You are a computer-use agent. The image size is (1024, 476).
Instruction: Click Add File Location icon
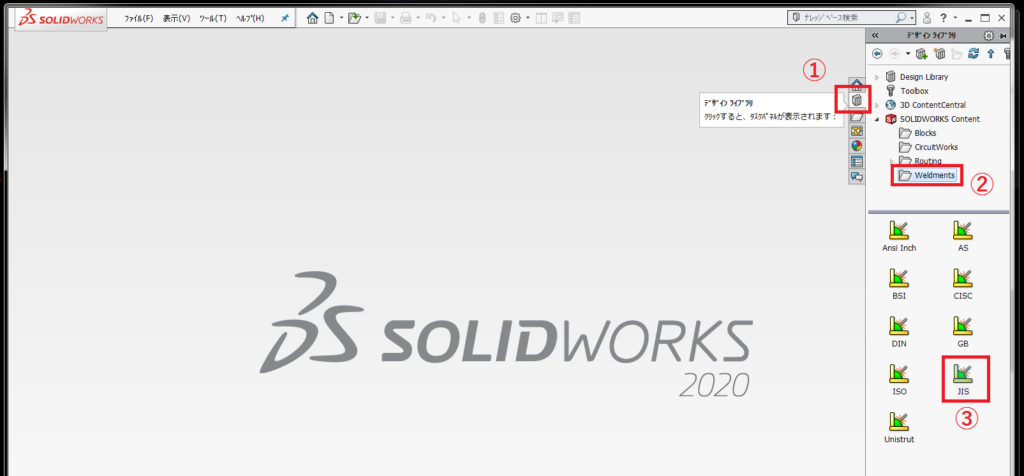940,54
